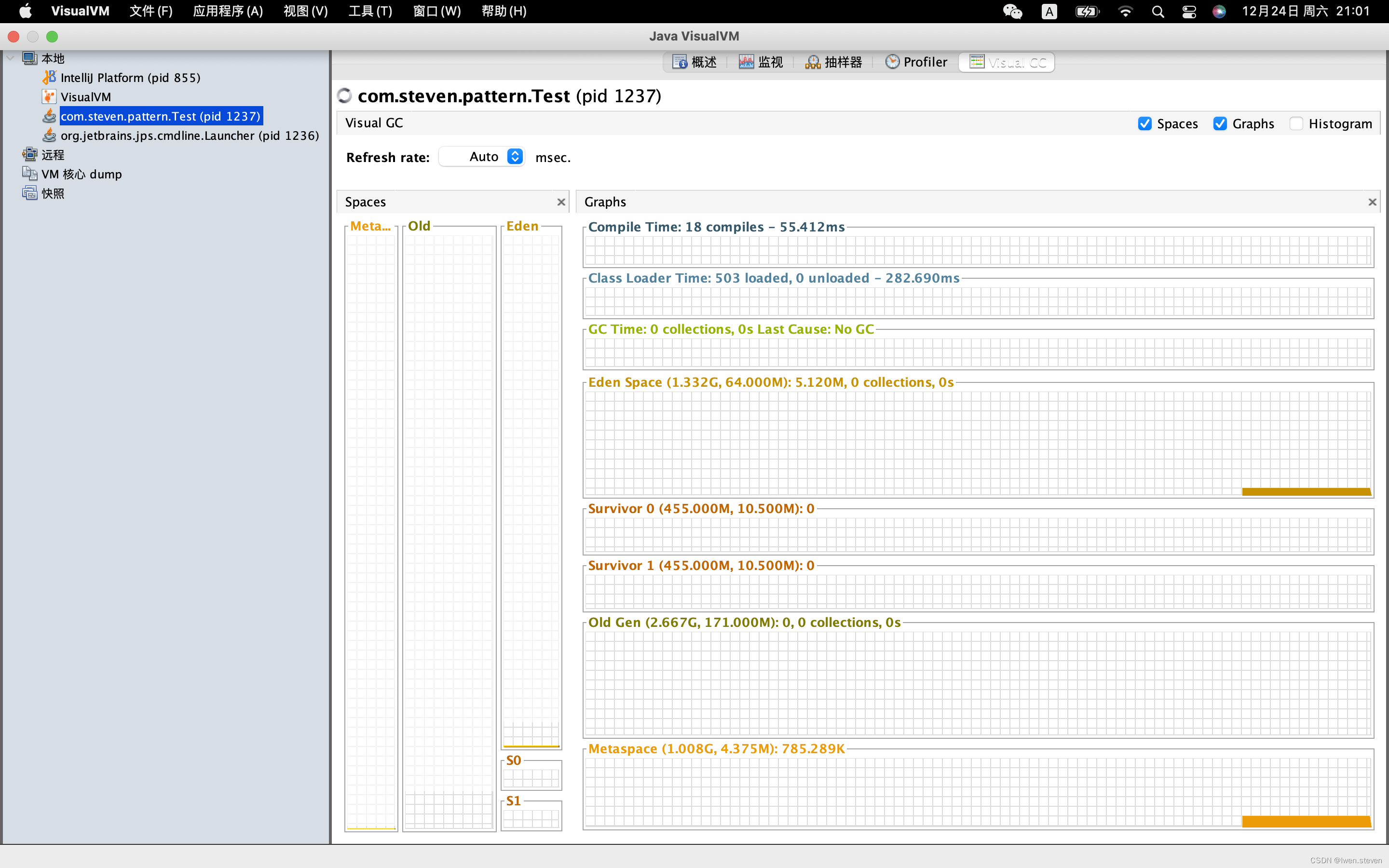Image resolution: width=1389 pixels, height=868 pixels.
Task: Click the 概述 overview tab icon
Action: pos(680,62)
